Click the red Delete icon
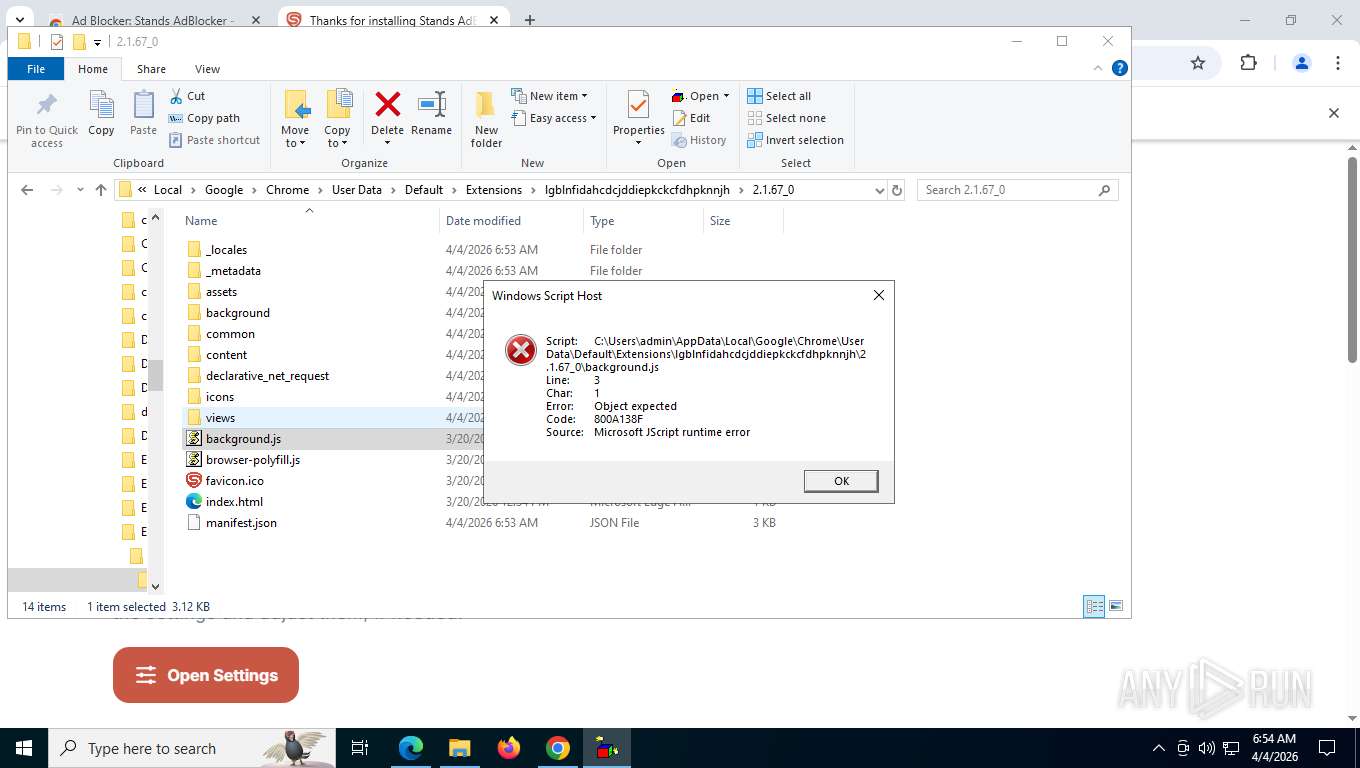The height and width of the screenshot is (768, 1360). (x=387, y=104)
